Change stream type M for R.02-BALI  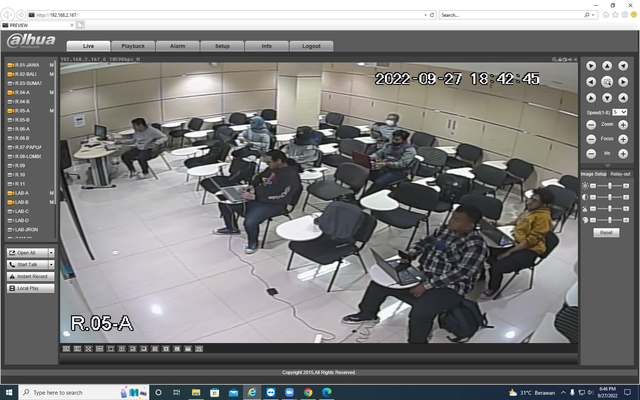(x=52, y=74)
